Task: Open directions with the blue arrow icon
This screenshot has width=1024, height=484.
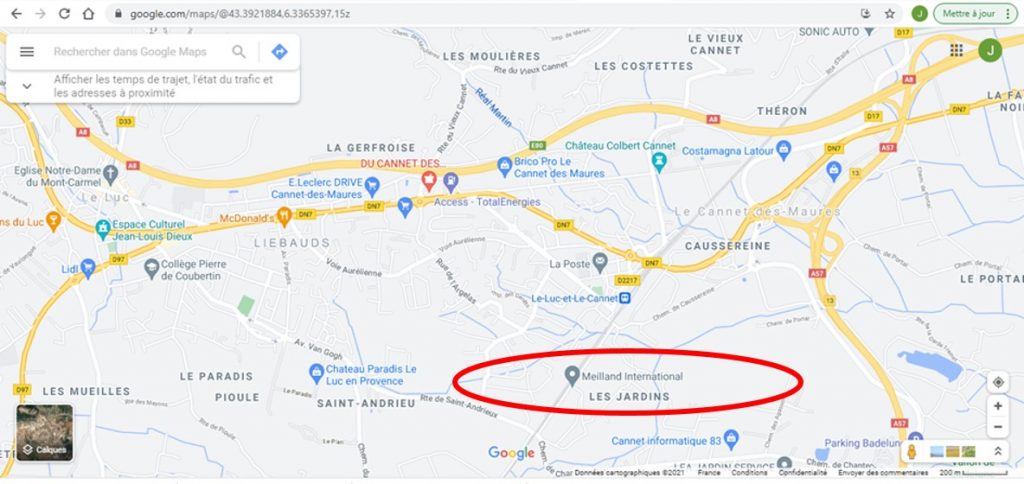Action: (280, 52)
